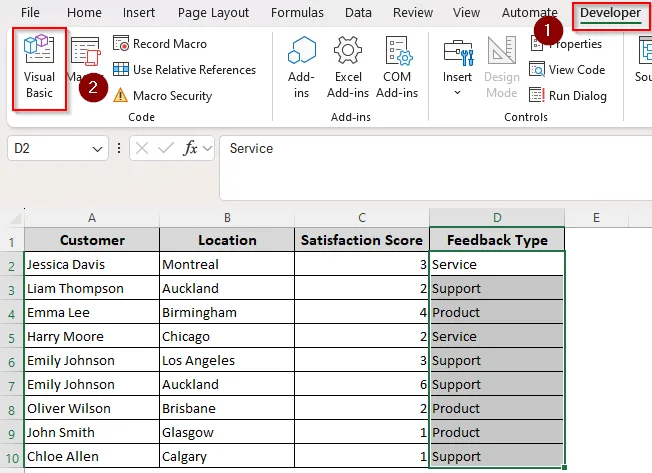
Task: Open the Formulas tab
Action: 297,12
